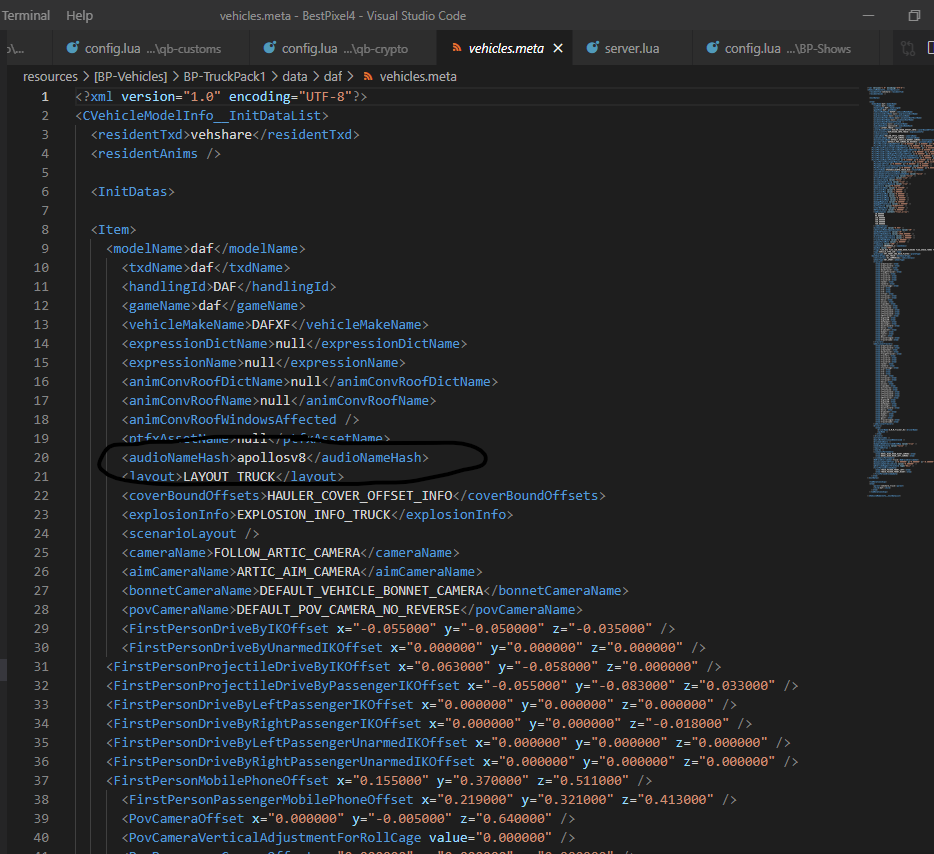Screen dimensions: 934x854
Task: Select line number 20 in the gutter
Action: 41,457
